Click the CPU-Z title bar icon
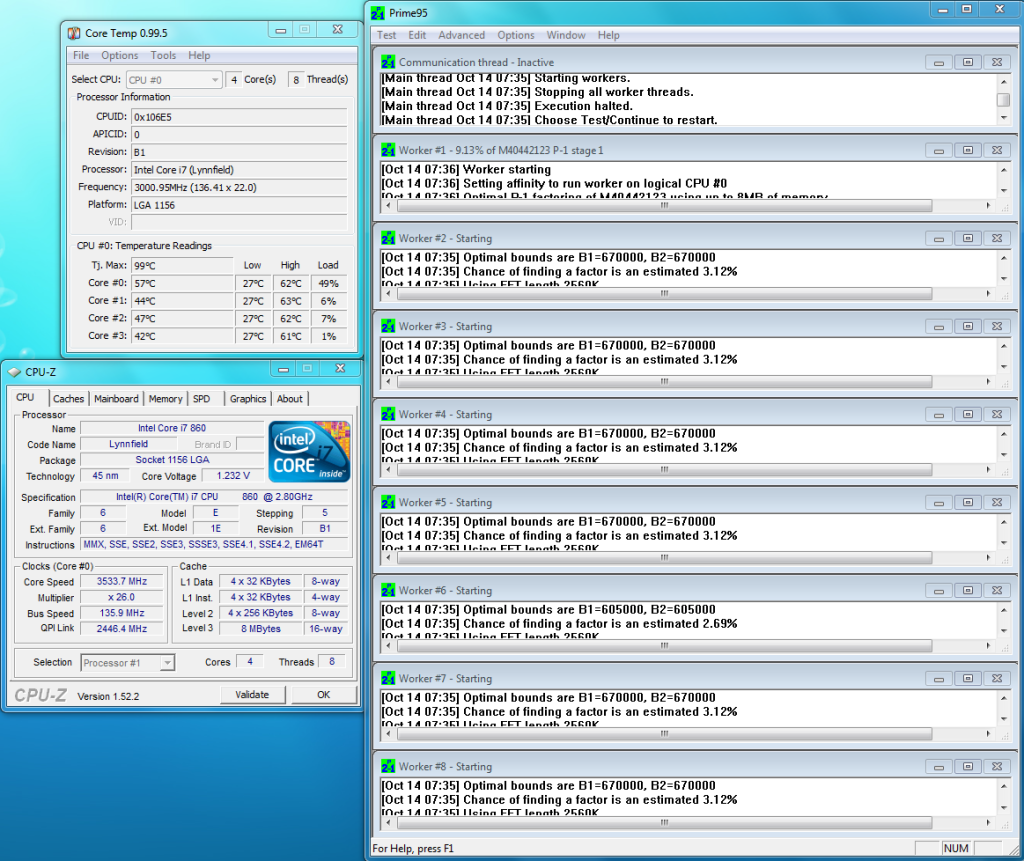The image size is (1024, 861). click(x=14, y=372)
